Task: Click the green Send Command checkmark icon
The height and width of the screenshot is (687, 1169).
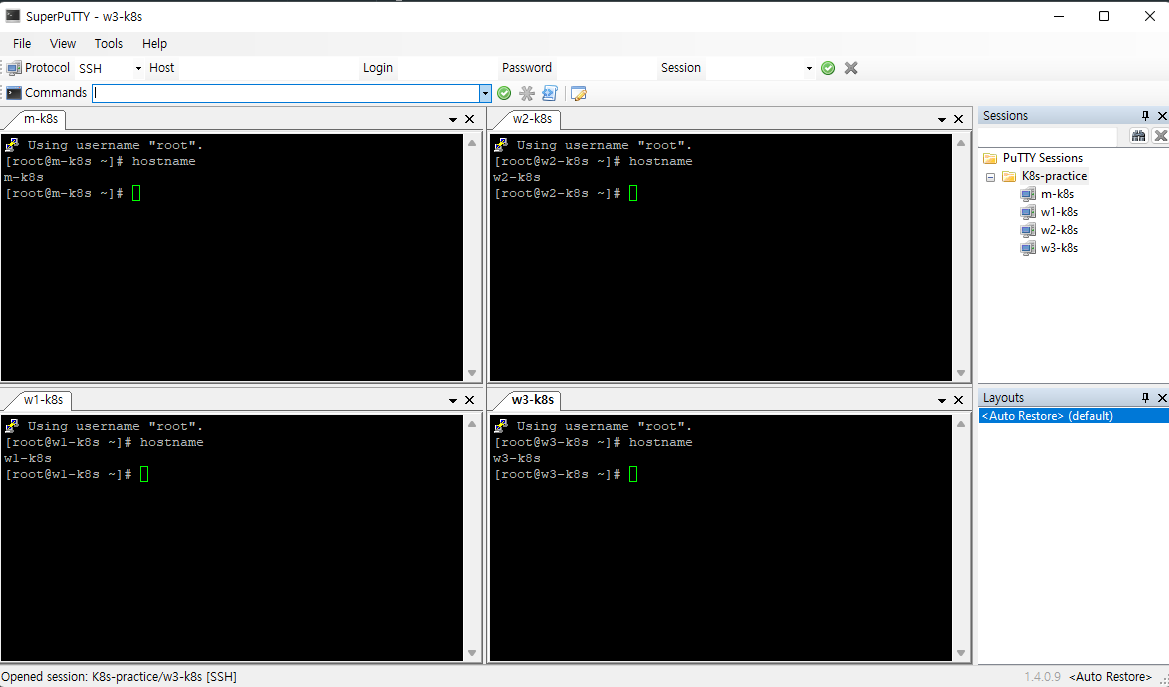Action: 504,93
